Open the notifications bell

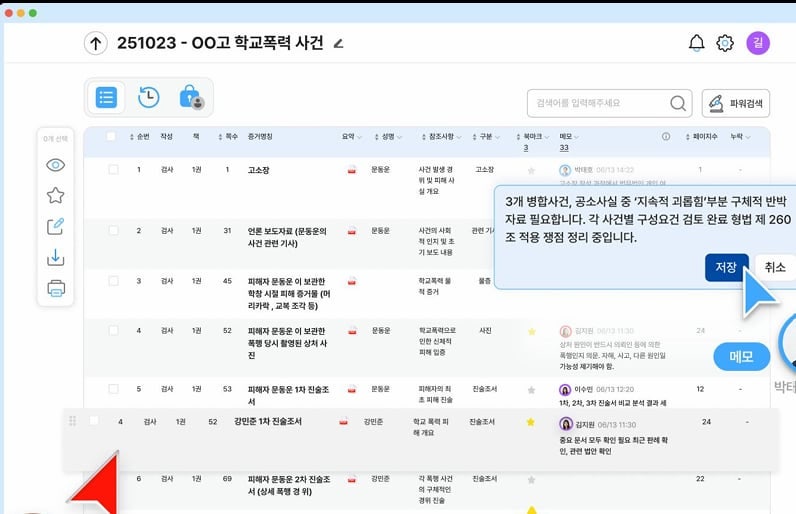(696, 43)
